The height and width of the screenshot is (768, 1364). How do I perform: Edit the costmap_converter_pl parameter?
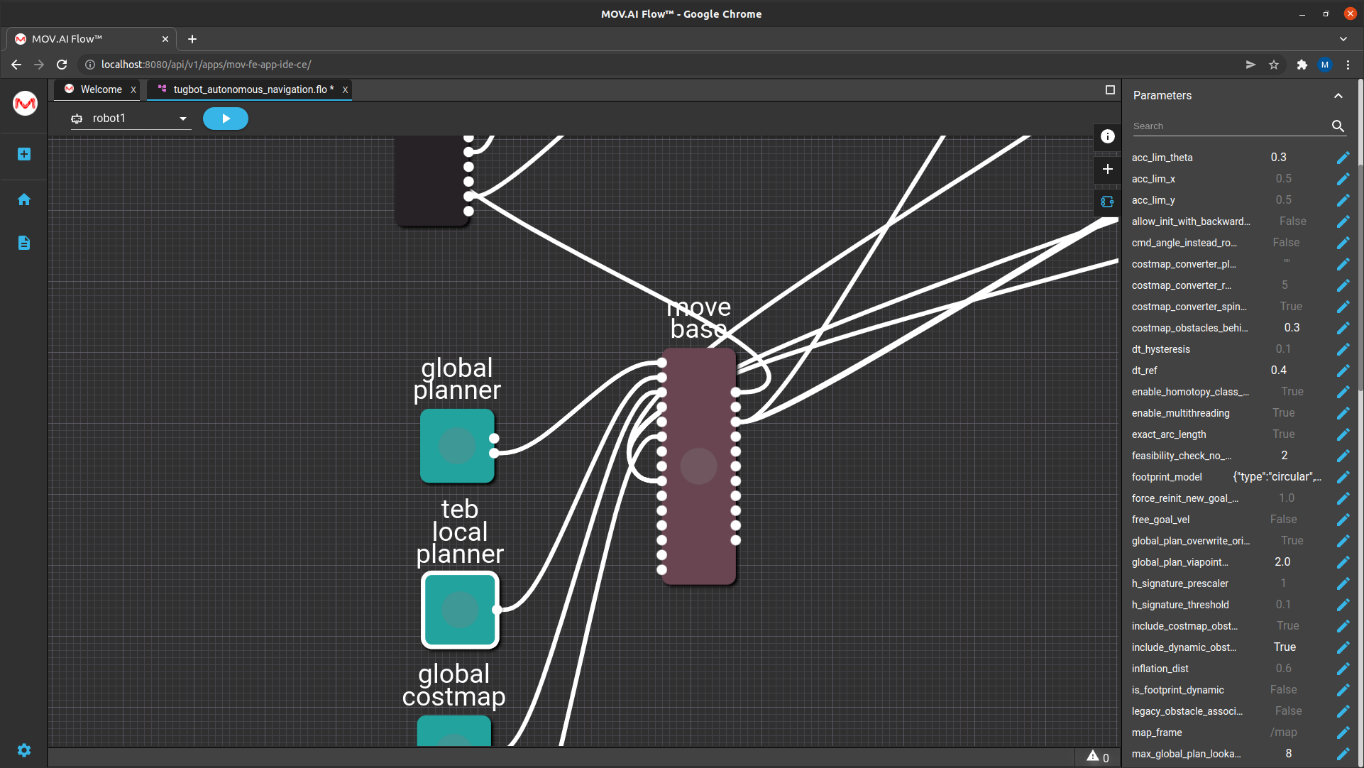pyautogui.click(x=1343, y=264)
